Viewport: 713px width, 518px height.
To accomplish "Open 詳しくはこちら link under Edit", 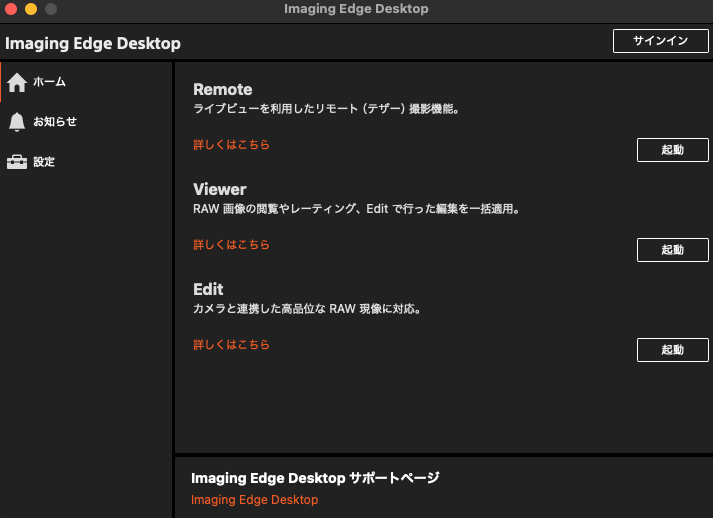I will point(231,345).
